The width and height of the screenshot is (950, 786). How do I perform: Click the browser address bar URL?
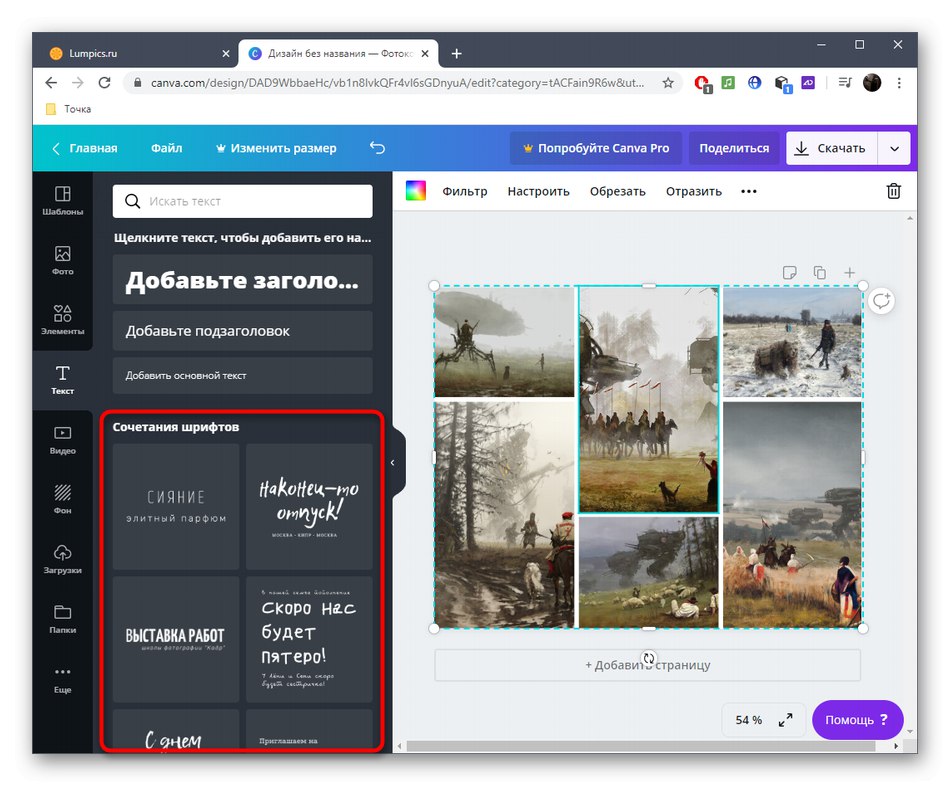coord(397,83)
